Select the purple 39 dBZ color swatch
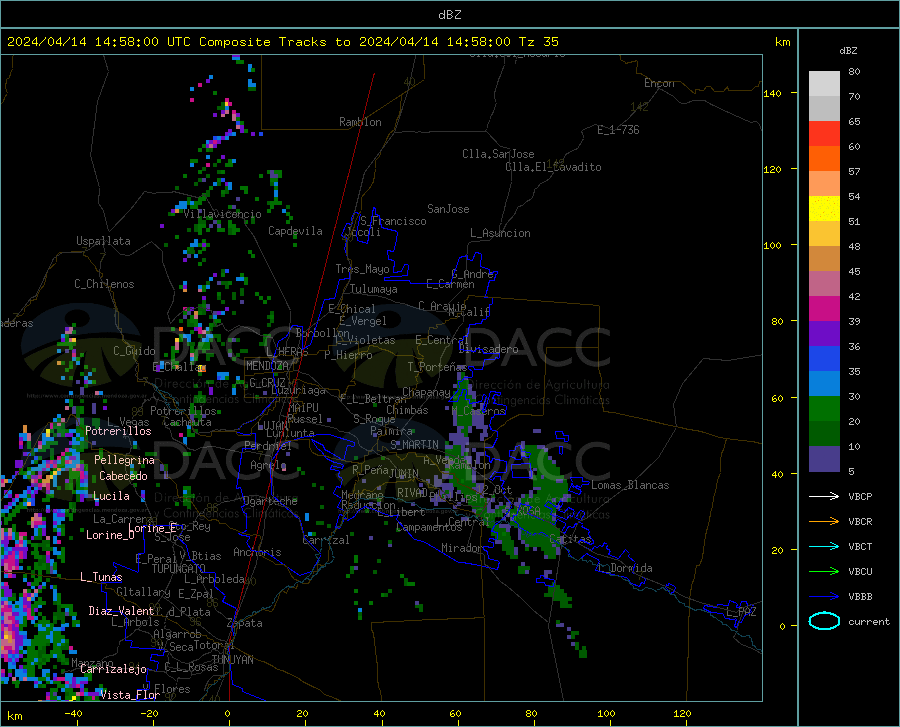900x727 pixels. coord(824,334)
